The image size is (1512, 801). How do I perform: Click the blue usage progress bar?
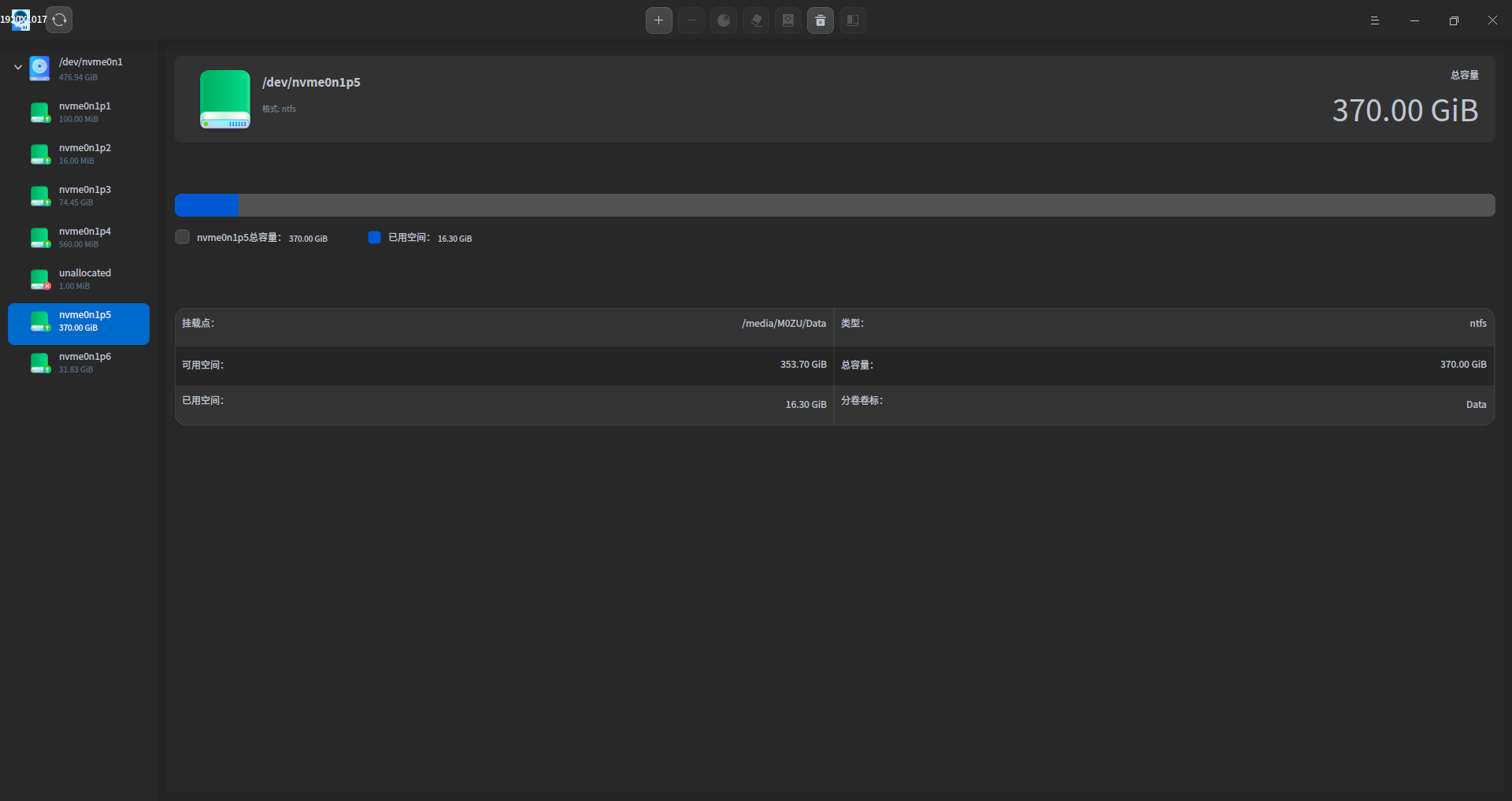pyautogui.click(x=207, y=205)
